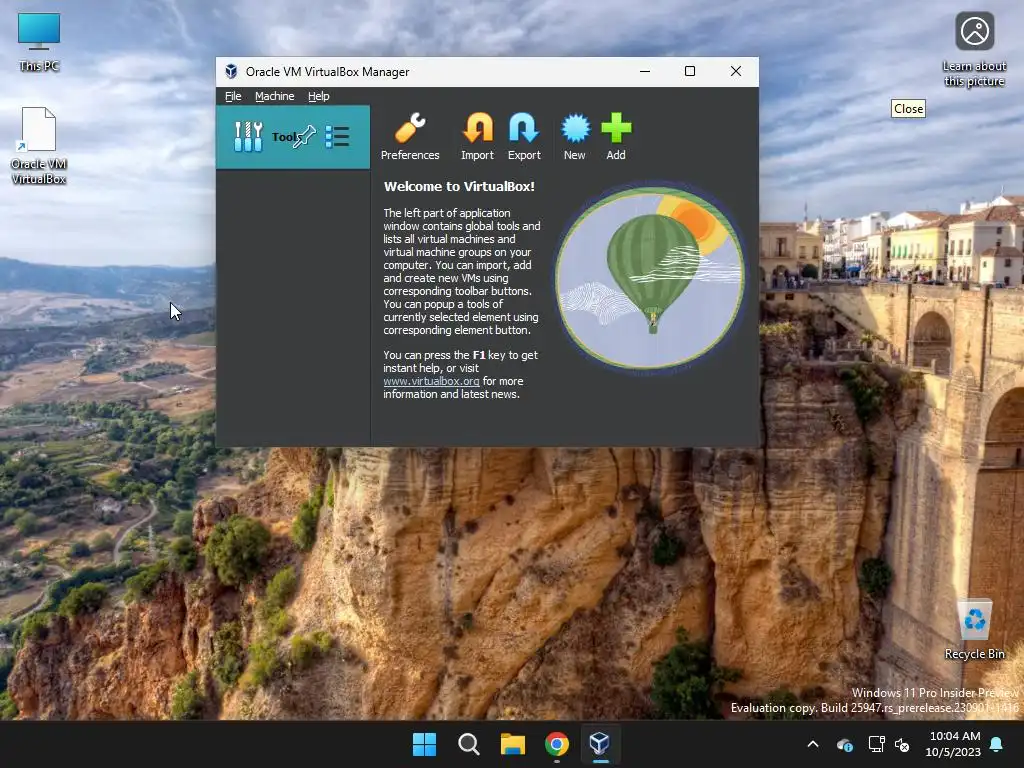1024x768 pixels.
Task: Click Learn about this picture icon
Action: click(x=974, y=49)
